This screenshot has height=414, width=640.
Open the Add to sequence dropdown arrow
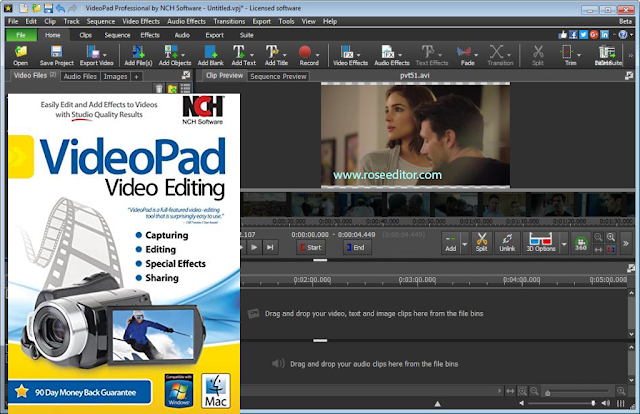point(464,244)
